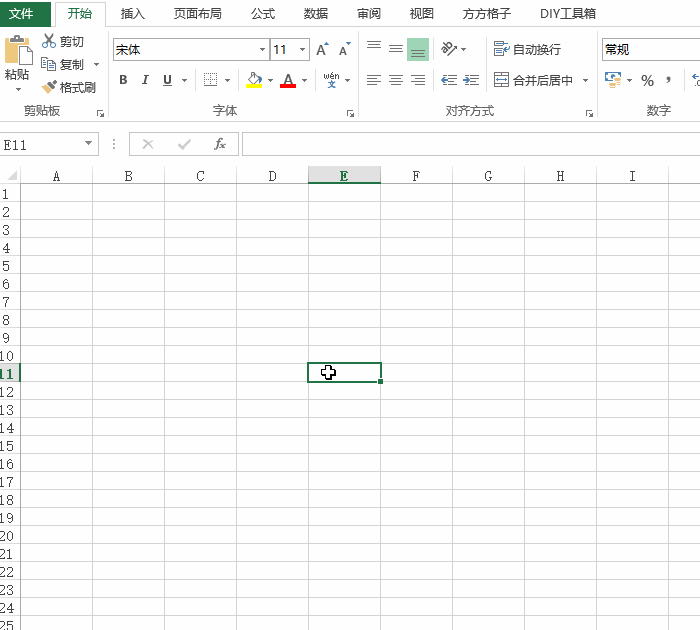The height and width of the screenshot is (630, 700).
Task: Switch to the 视图 view tab
Action: click(421, 13)
